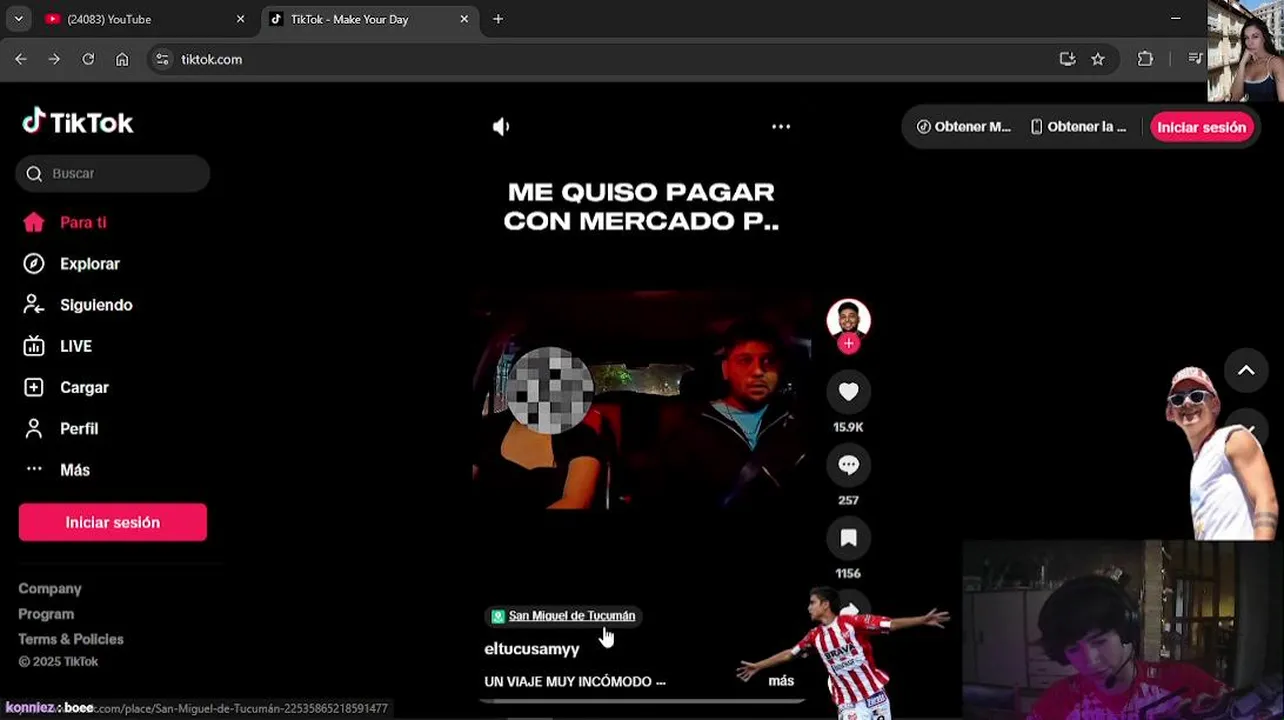Open Terms & Policies link
The width and height of the screenshot is (1284, 720).
click(x=71, y=639)
